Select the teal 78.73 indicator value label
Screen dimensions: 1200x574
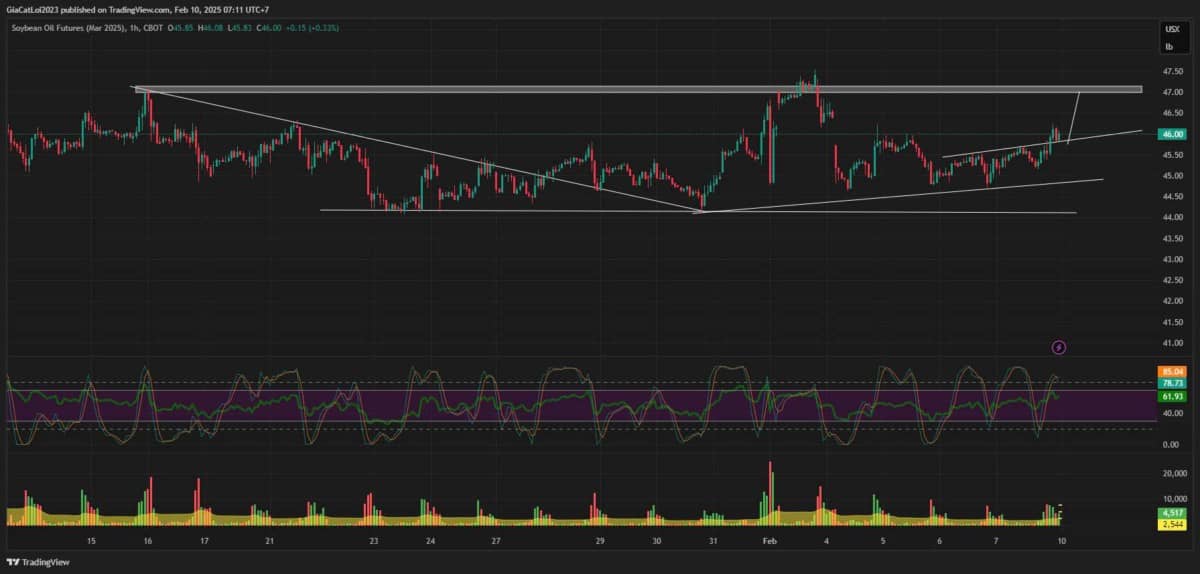(x=1173, y=383)
